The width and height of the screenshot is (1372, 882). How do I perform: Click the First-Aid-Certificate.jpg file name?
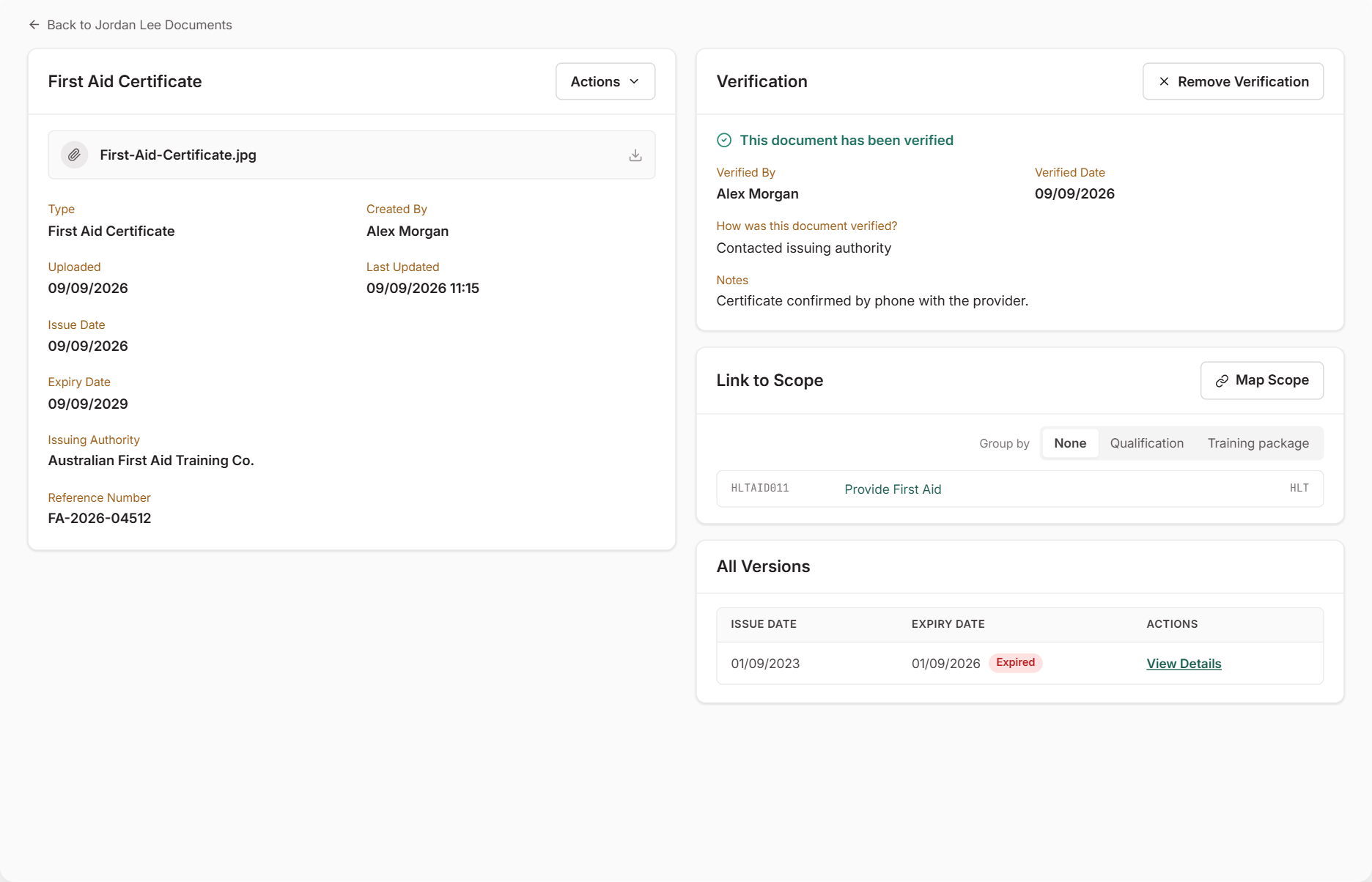point(178,155)
